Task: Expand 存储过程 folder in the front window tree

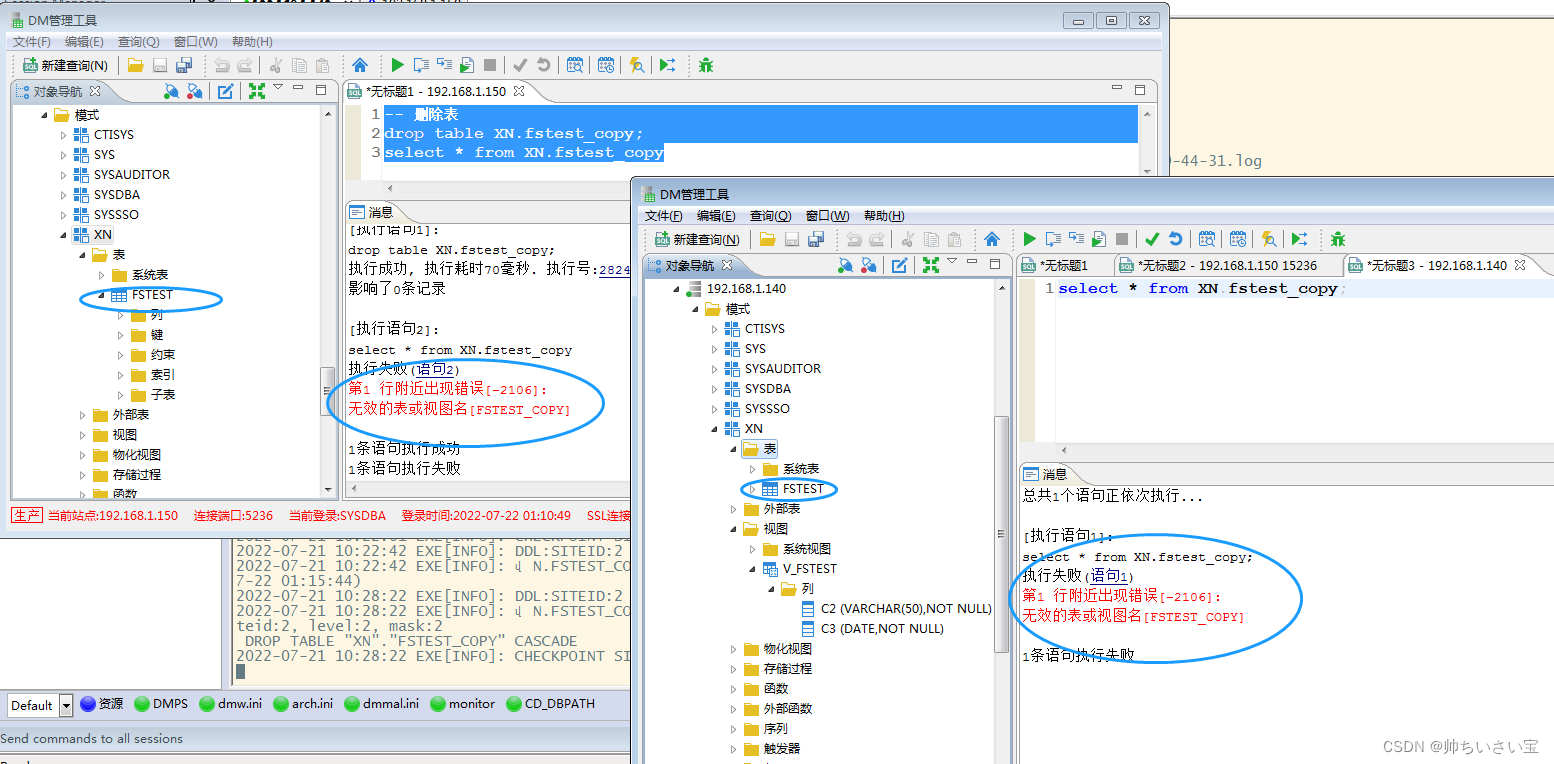Action: (x=733, y=669)
